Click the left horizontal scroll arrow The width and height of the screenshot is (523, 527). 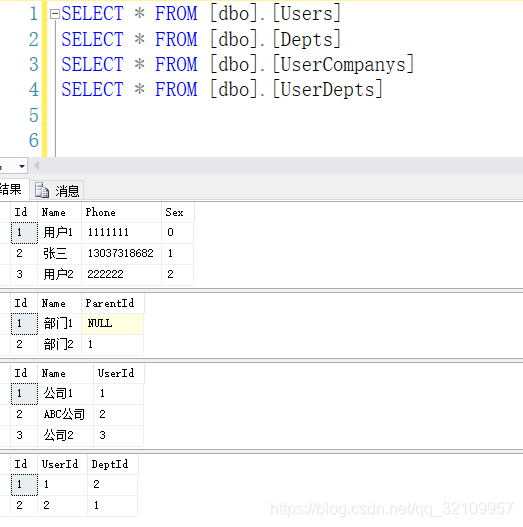point(37,166)
